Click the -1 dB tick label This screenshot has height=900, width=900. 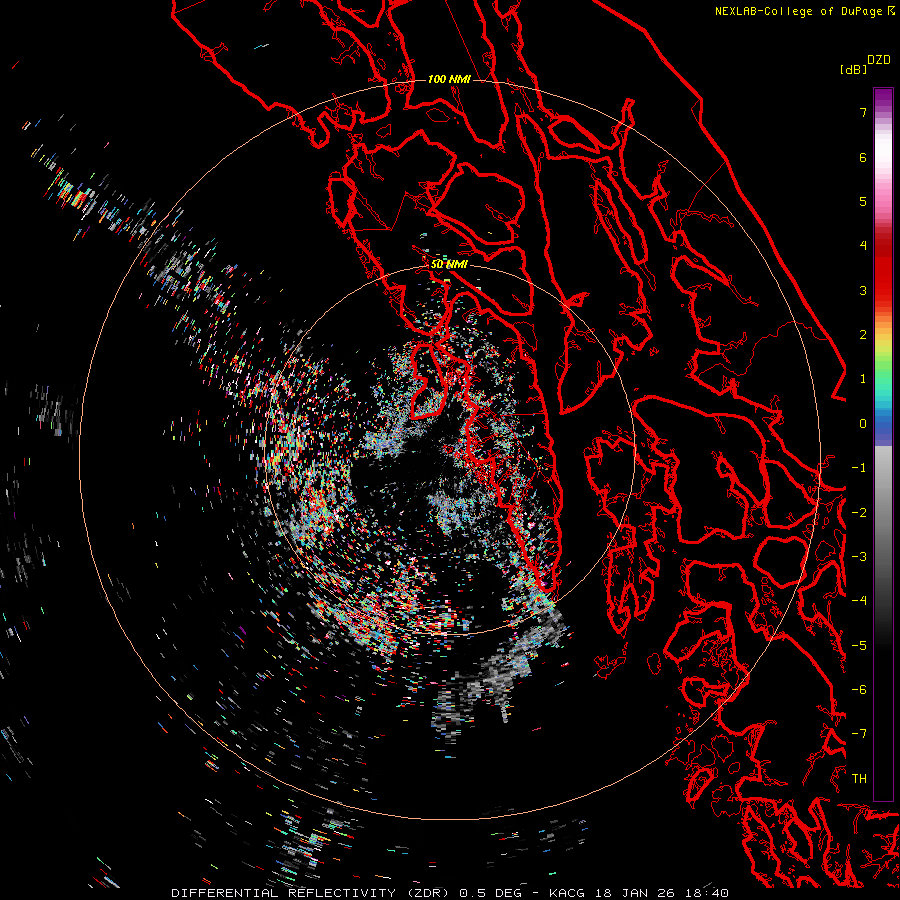pyautogui.click(x=859, y=468)
